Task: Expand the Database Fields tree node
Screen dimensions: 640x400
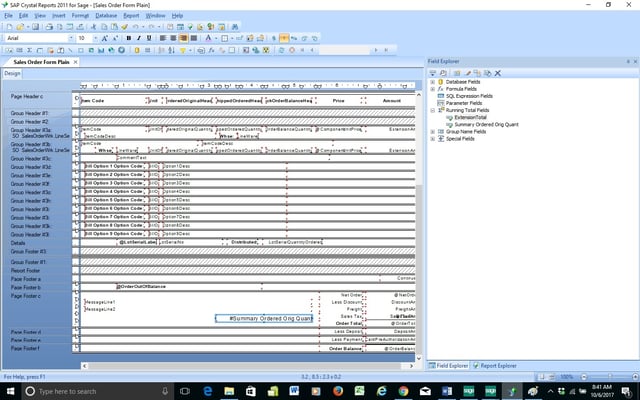Action: [x=430, y=81]
